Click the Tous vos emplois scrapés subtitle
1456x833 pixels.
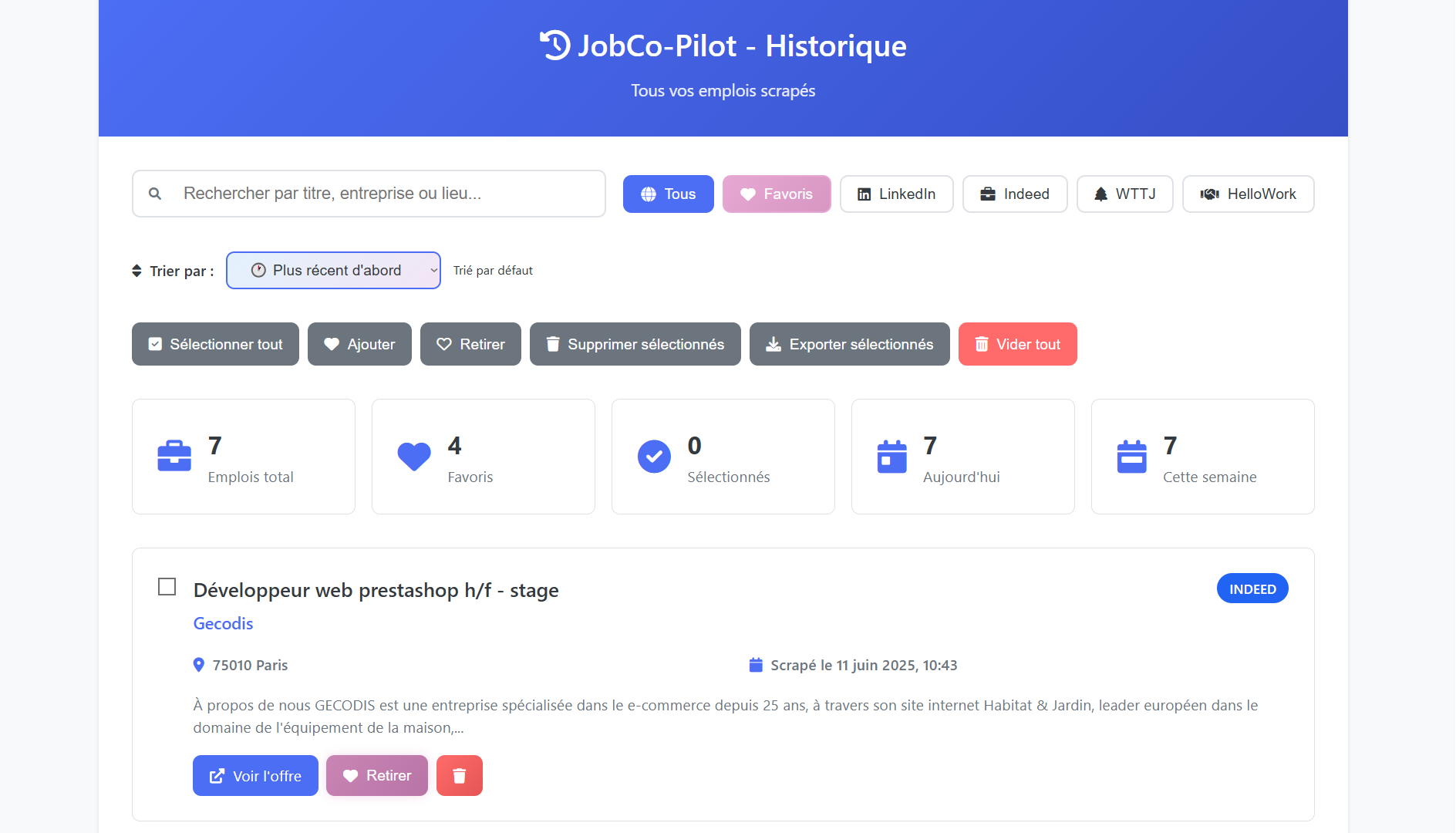coord(723,90)
